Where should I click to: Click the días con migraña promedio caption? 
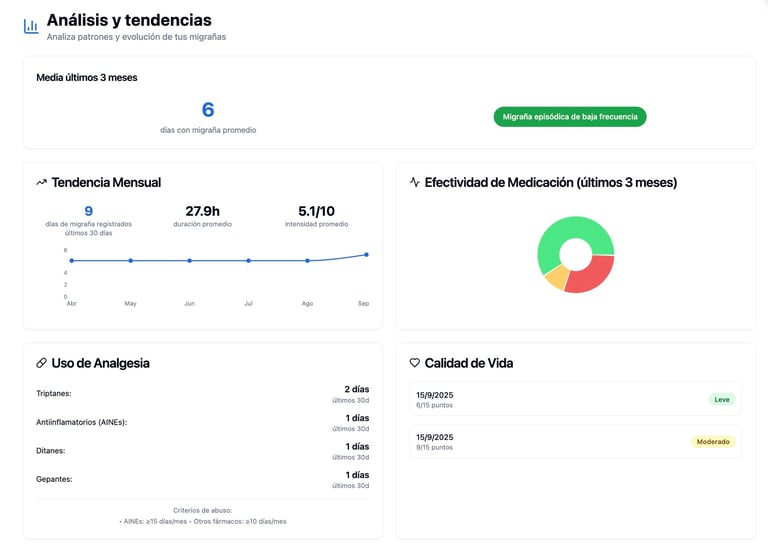(208, 130)
